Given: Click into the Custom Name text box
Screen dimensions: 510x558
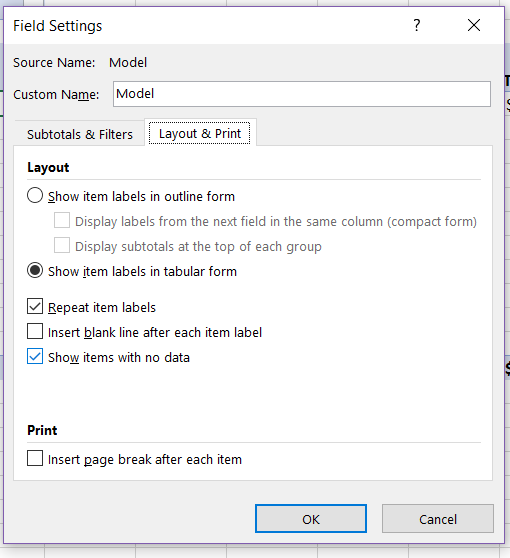Looking at the screenshot, I should tap(302, 94).
